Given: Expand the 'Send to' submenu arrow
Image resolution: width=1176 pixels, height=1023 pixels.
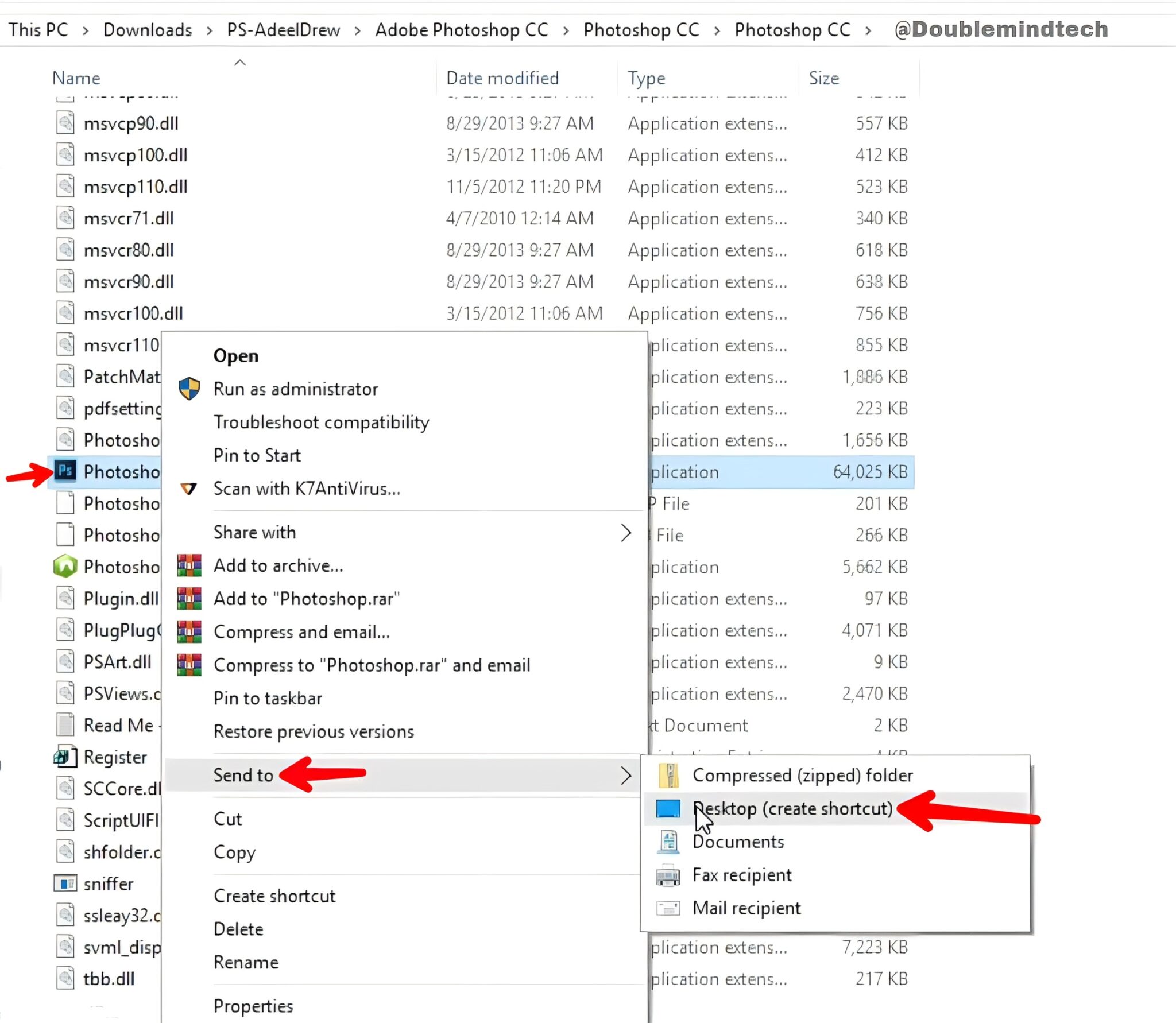Looking at the screenshot, I should pyautogui.click(x=626, y=774).
